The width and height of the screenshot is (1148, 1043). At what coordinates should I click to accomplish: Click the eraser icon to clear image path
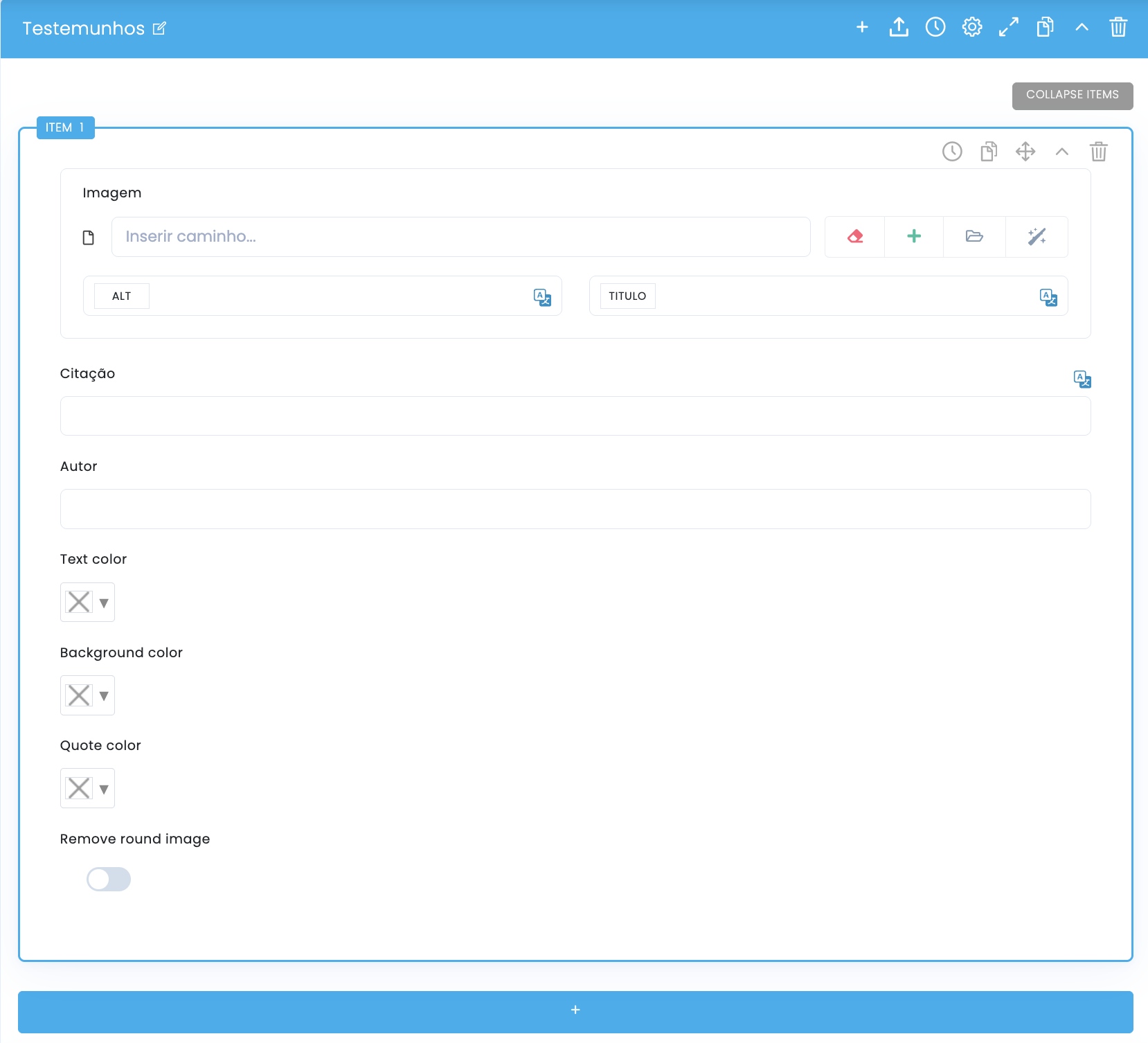[x=855, y=237]
